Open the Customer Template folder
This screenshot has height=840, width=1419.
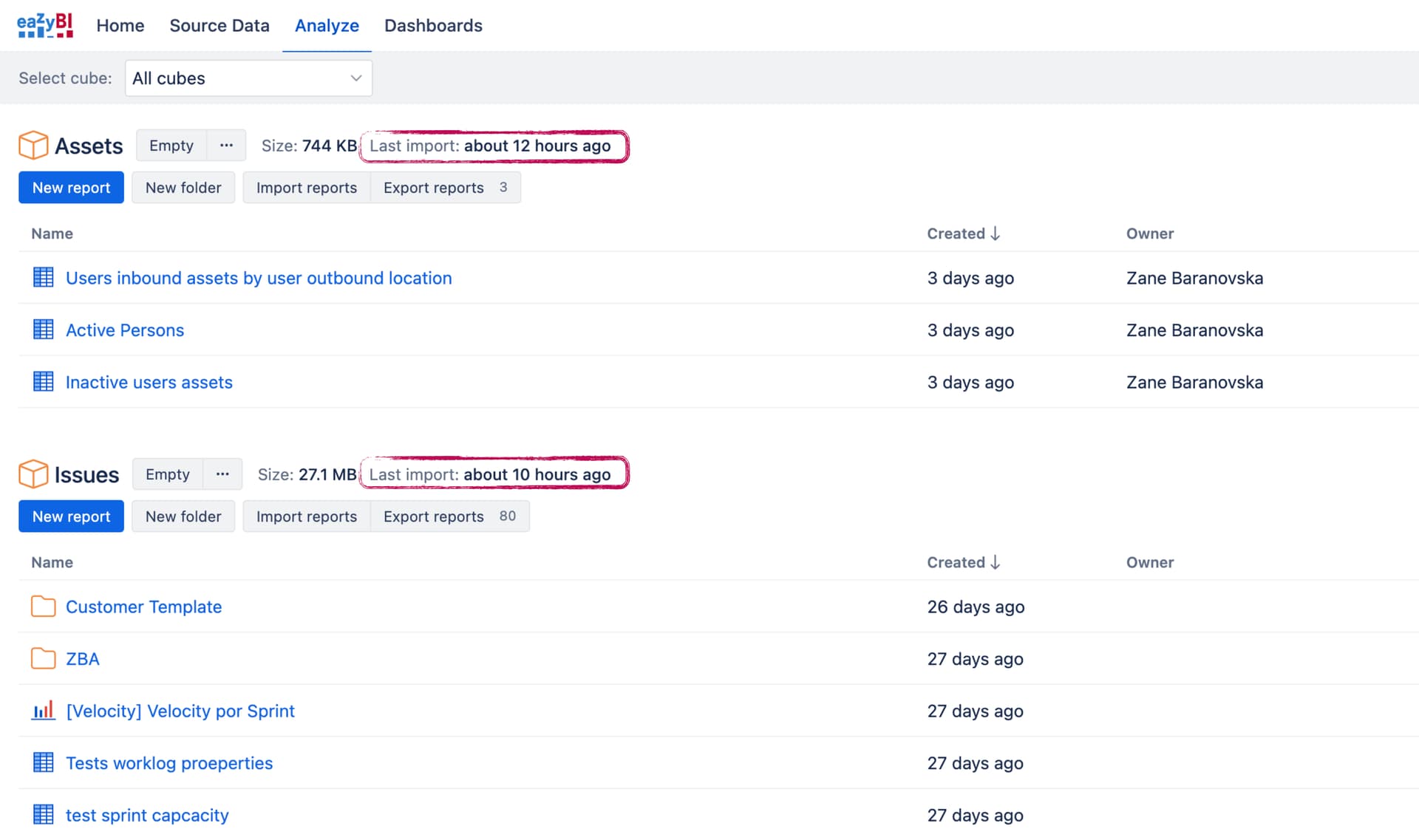point(143,607)
